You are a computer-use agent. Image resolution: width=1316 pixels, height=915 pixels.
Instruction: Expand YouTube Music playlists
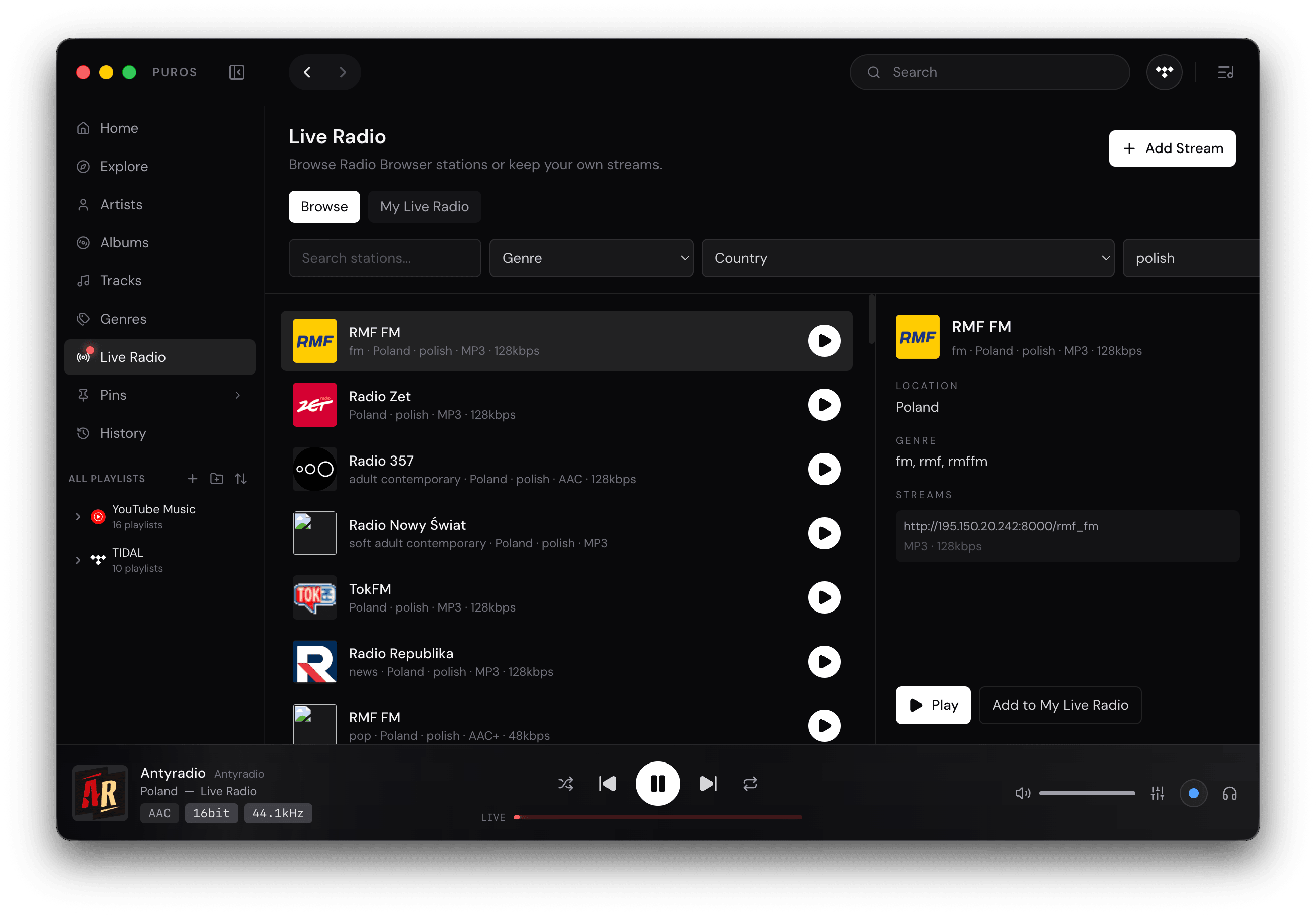tap(78, 517)
